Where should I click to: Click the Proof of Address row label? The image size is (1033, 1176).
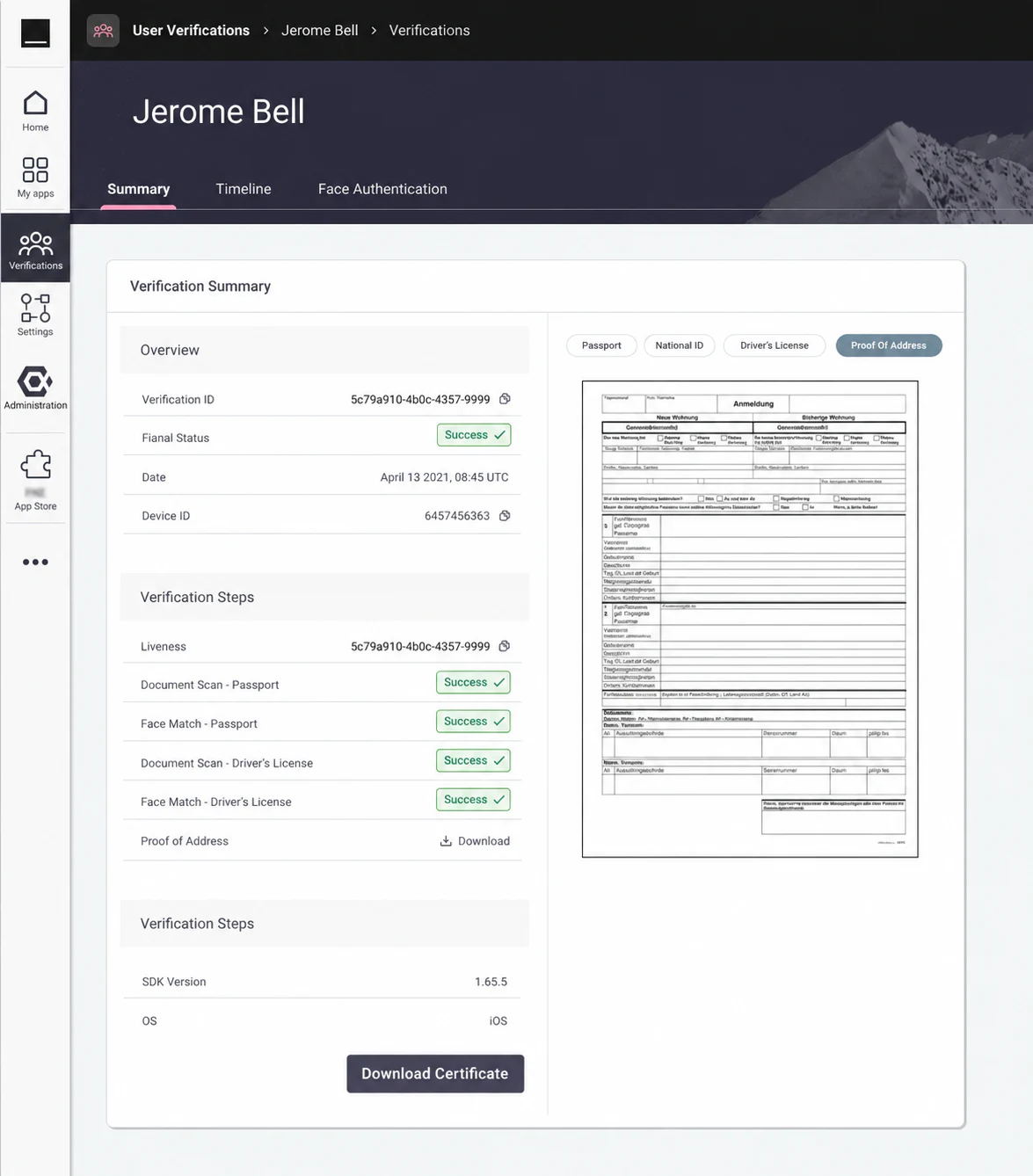[x=185, y=841]
